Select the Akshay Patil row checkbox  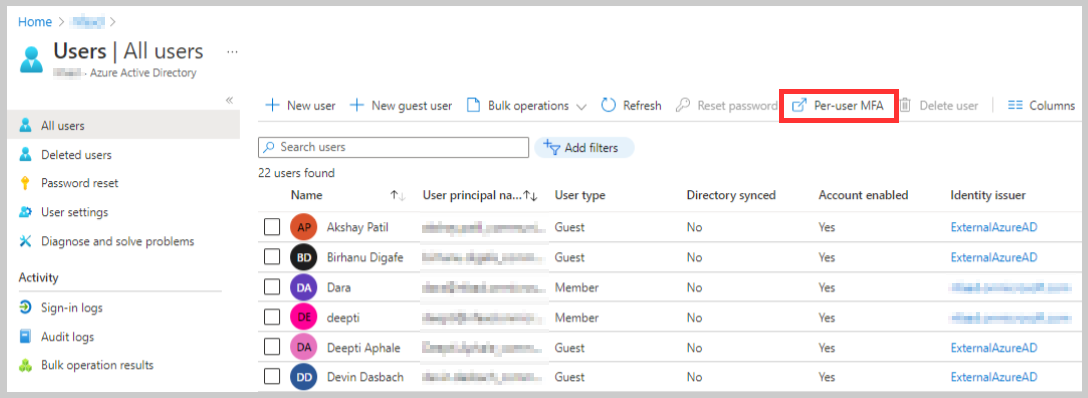272,227
